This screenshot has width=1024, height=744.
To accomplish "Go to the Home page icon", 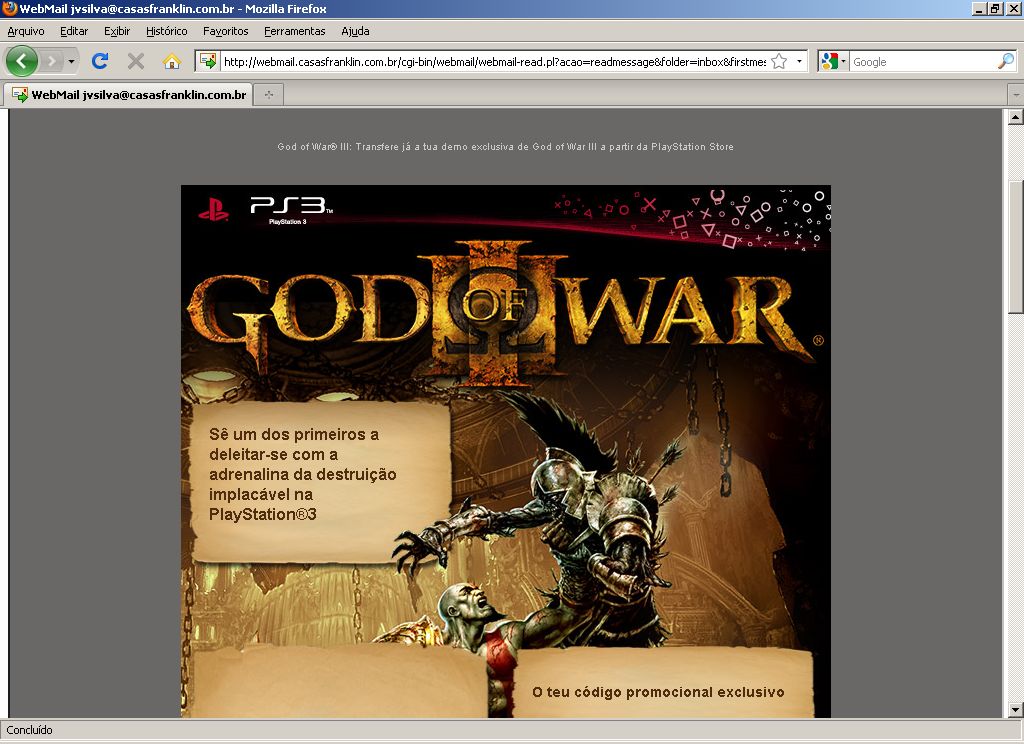I will pos(172,61).
